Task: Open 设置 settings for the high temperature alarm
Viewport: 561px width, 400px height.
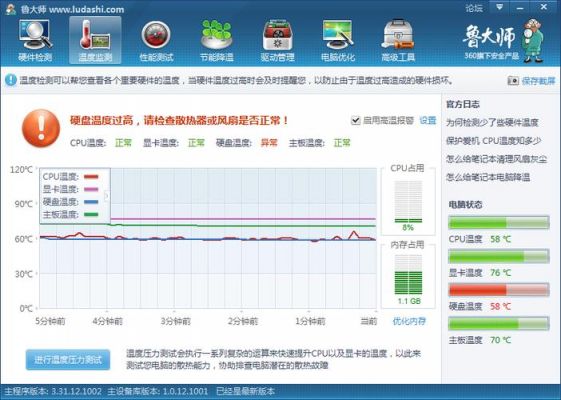Action: click(428, 121)
